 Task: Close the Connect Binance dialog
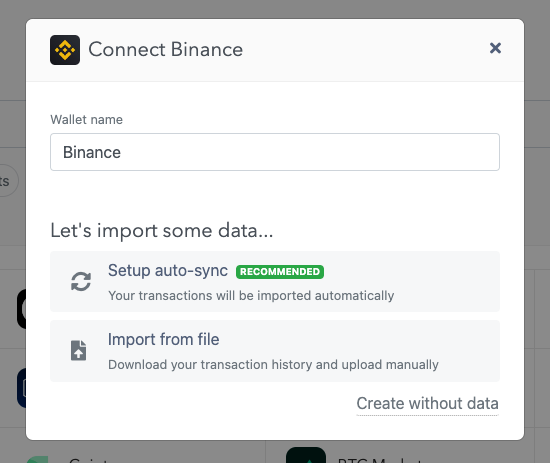click(x=495, y=48)
